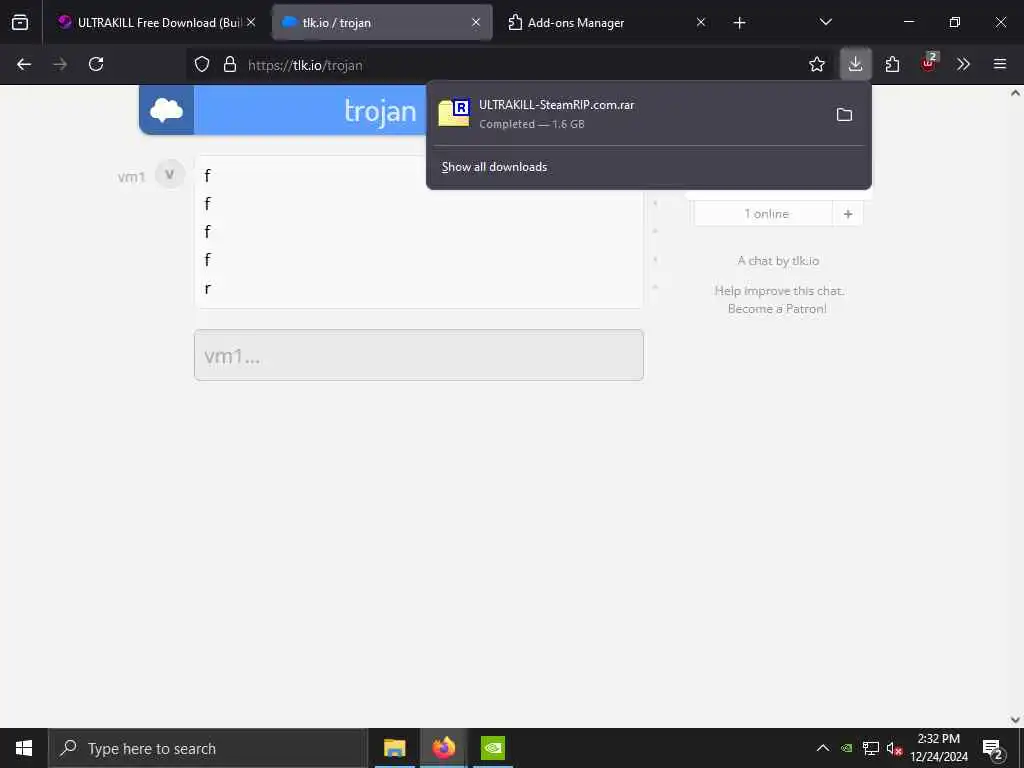Click Type here to search box
The image size is (1024, 768).
point(208,748)
